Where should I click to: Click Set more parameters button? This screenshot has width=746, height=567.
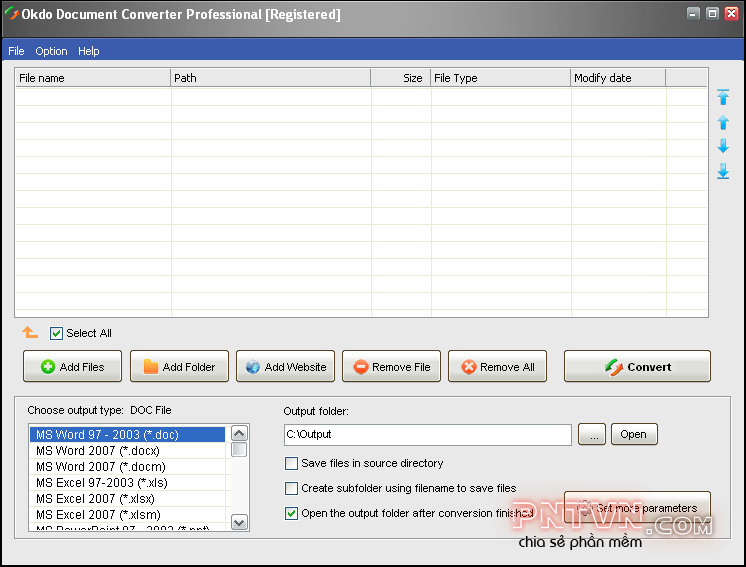(x=637, y=507)
